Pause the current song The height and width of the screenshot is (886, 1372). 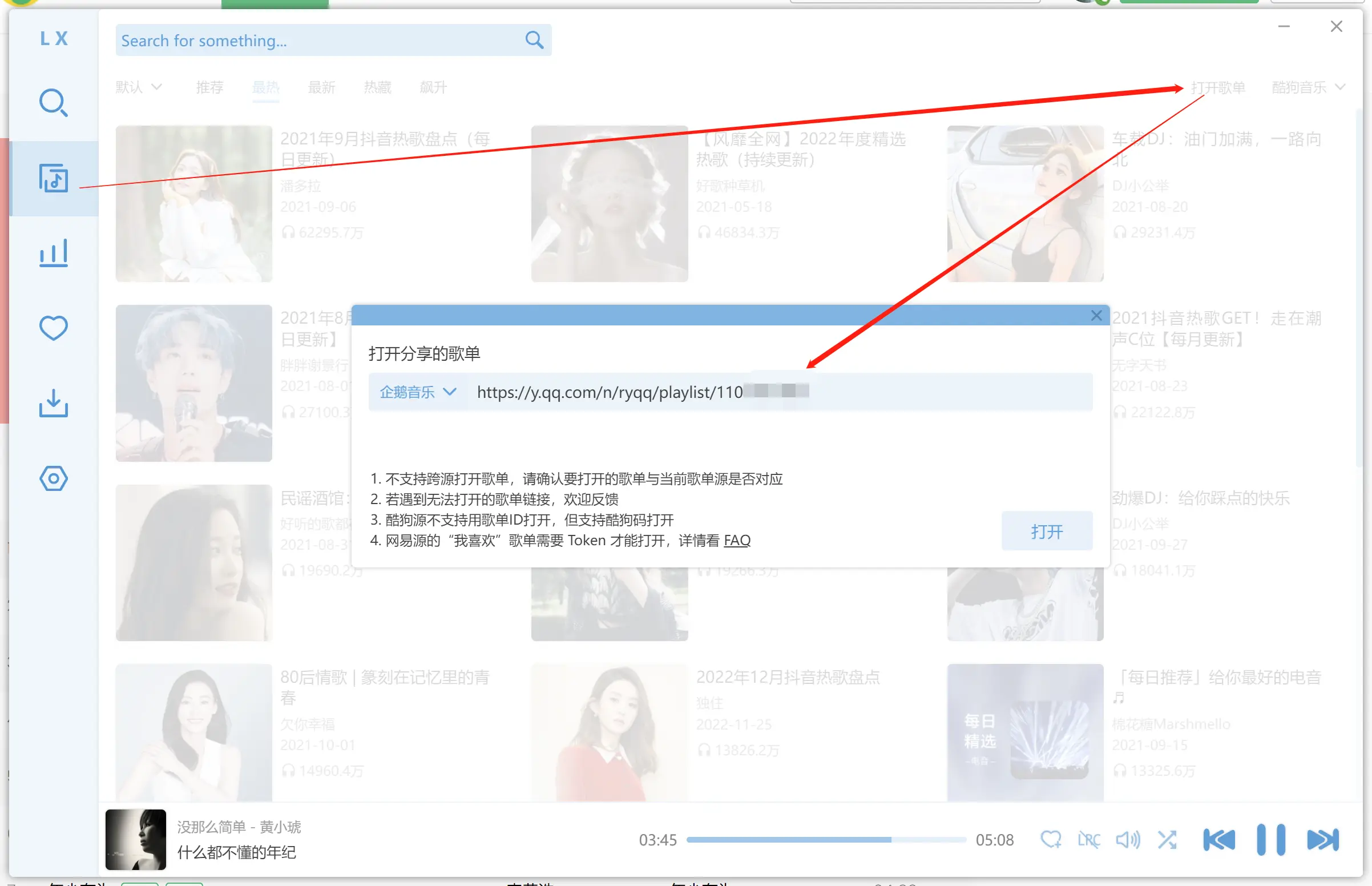pyautogui.click(x=1271, y=839)
